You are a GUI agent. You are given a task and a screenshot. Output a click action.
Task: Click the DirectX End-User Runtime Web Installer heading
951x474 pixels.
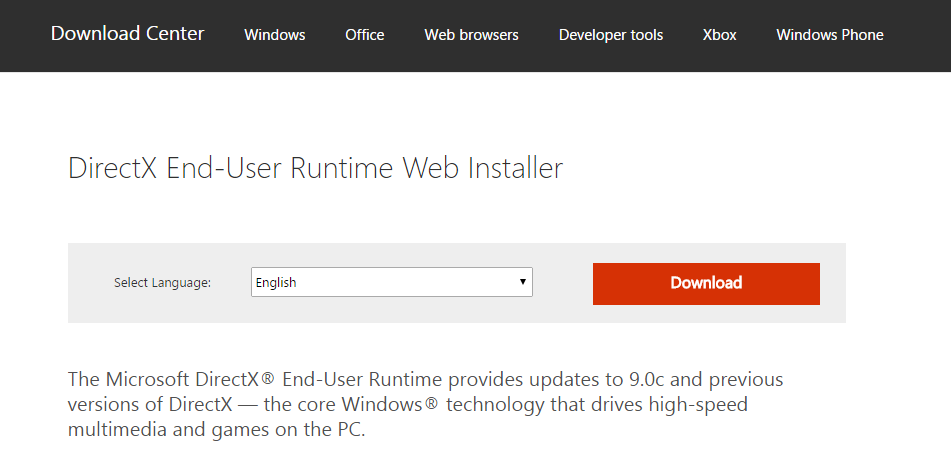315,168
